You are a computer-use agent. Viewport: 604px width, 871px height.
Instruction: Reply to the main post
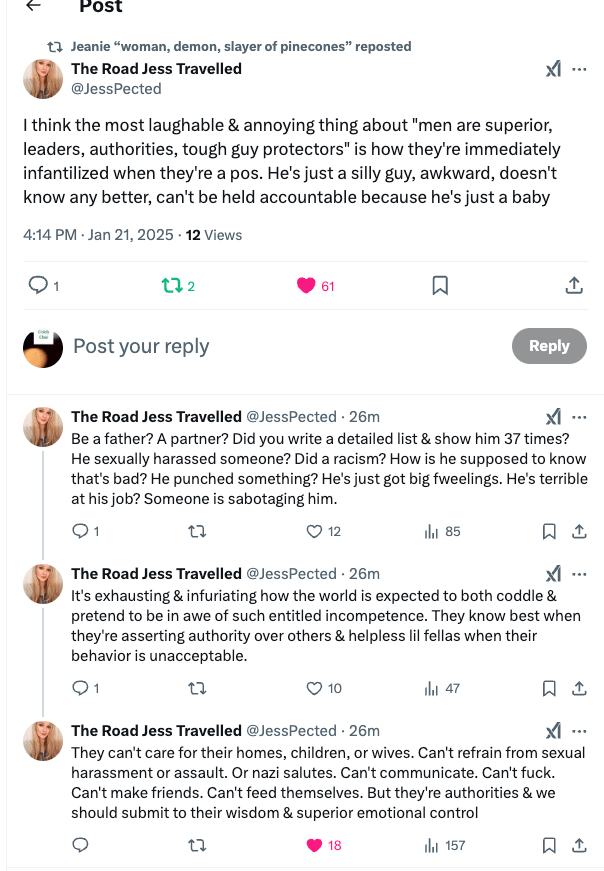pyautogui.click(x=38, y=285)
